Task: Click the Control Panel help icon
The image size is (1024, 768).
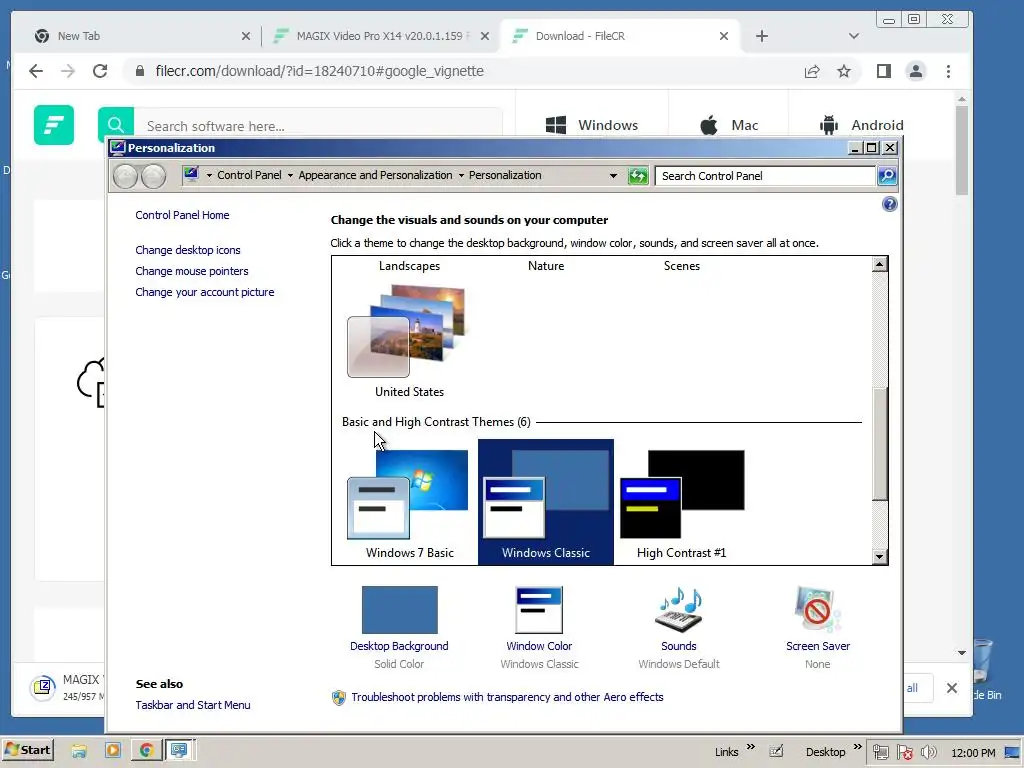Action: (889, 204)
